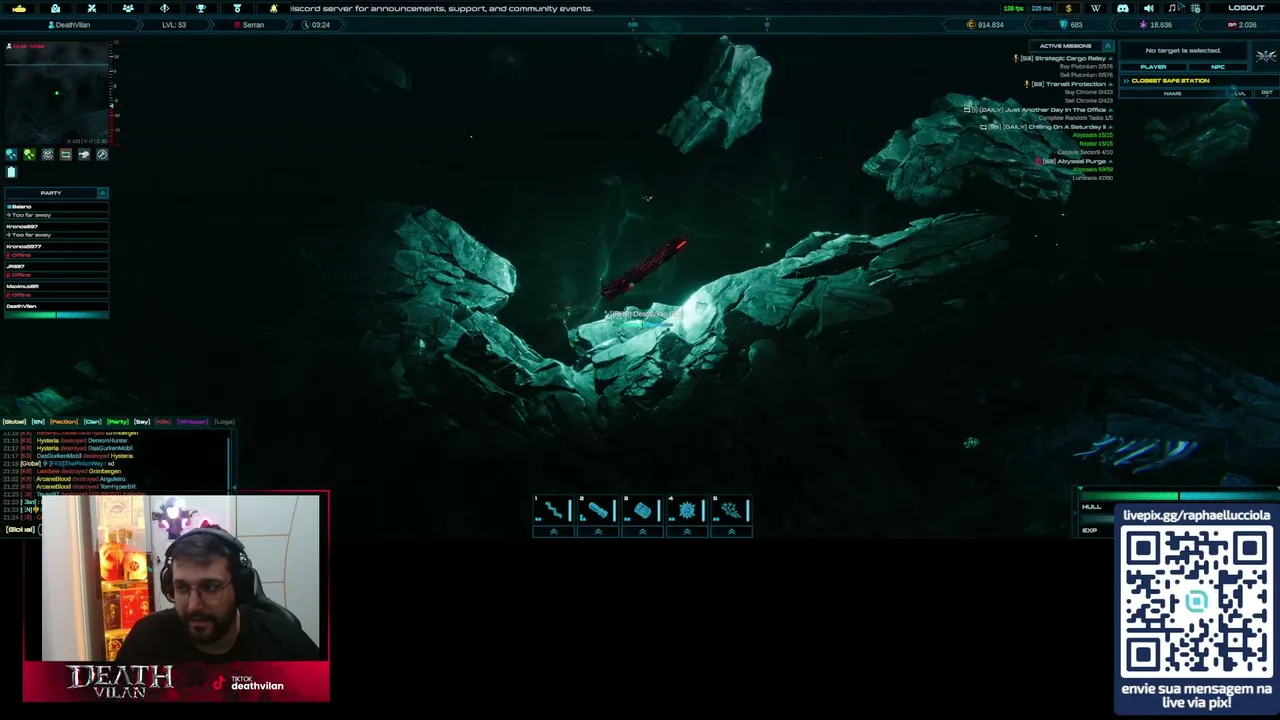Viewport: 1280px width, 720px height.
Task: Click the DeathVilan player name
Action: click(72, 25)
